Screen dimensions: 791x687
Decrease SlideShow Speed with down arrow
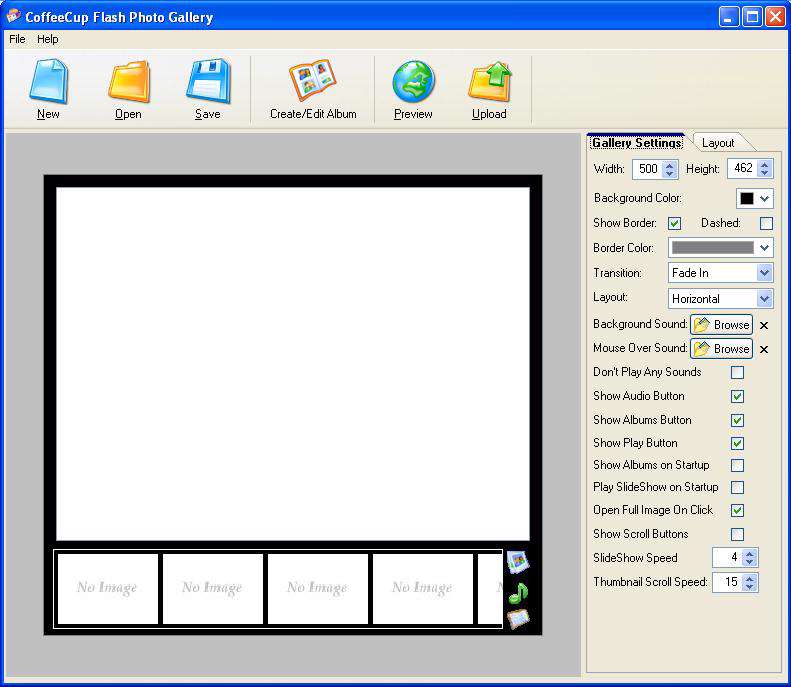(750, 562)
